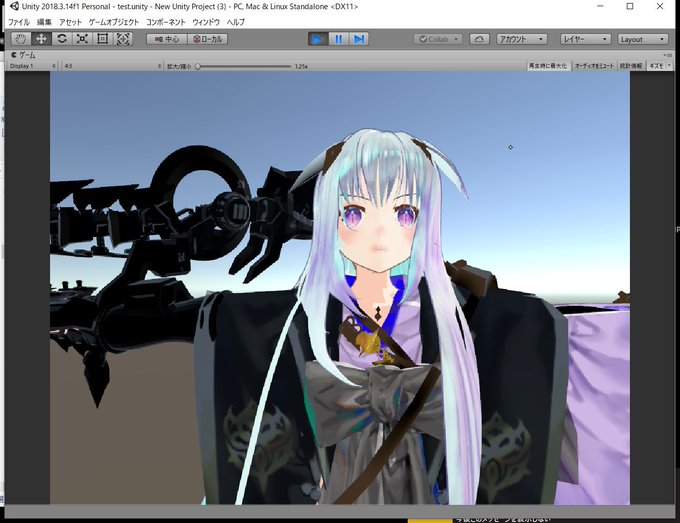Toggle 統計情報 stats button
Viewport: 680px width, 523px height.
pyautogui.click(x=631, y=66)
